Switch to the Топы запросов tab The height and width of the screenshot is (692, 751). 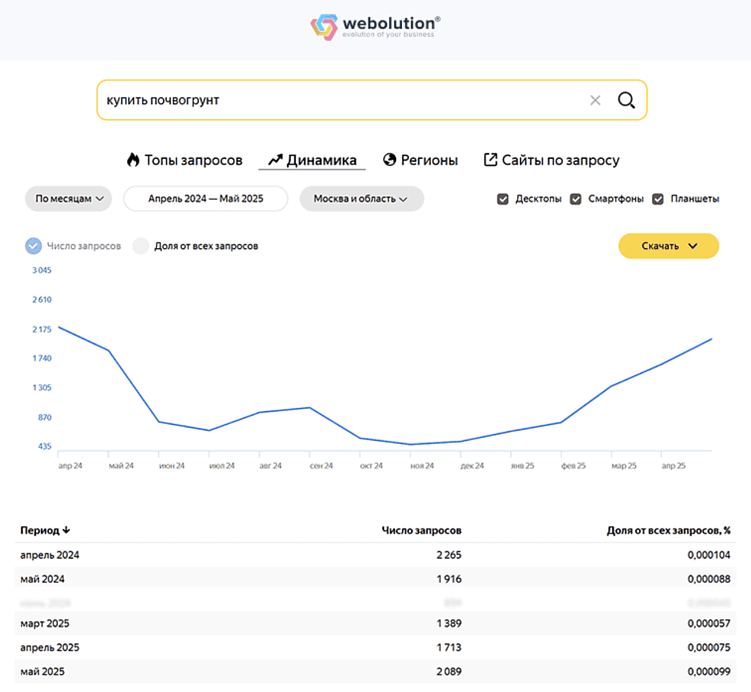tap(193, 160)
